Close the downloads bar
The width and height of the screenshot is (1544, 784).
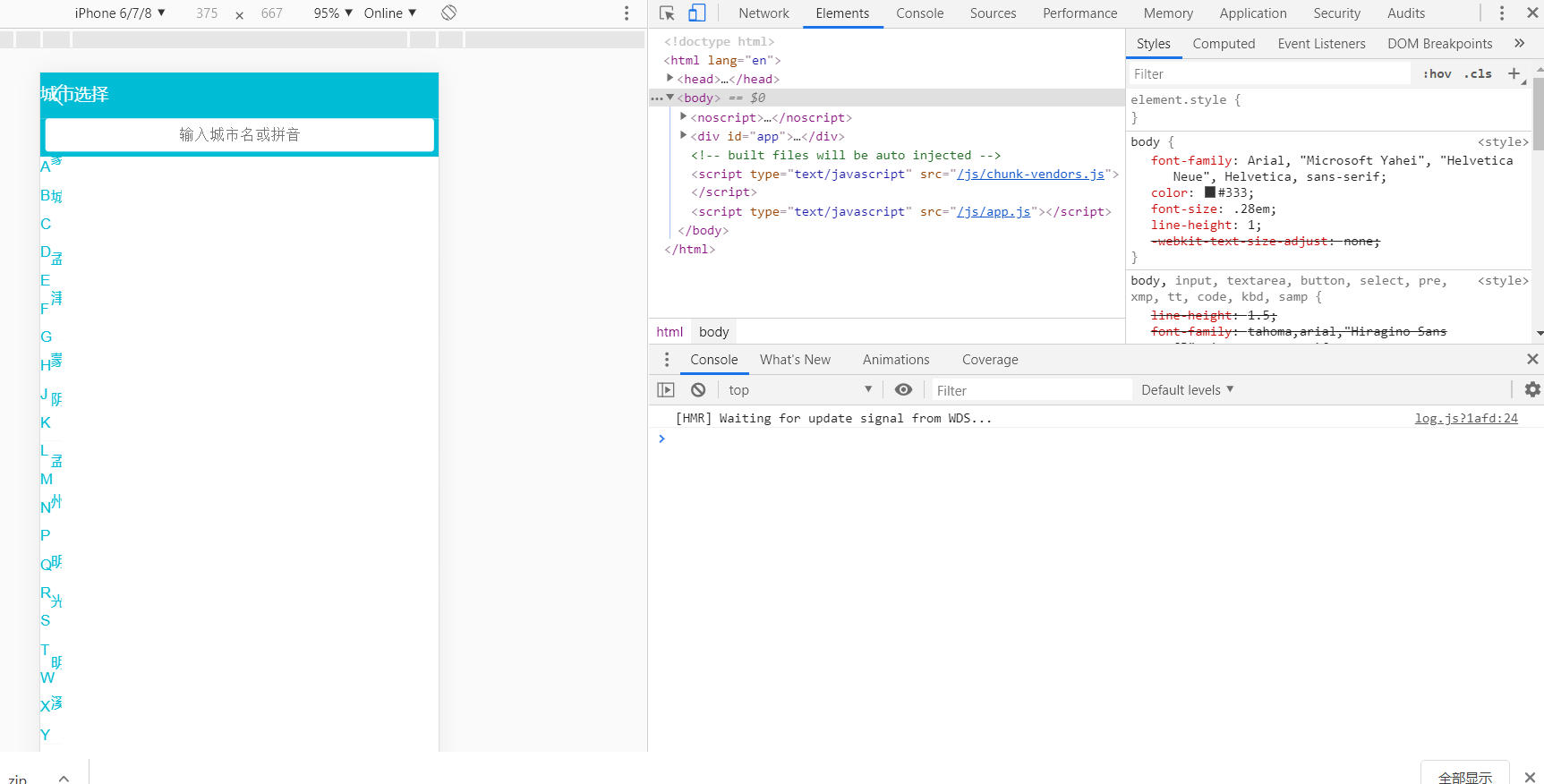[1530, 777]
